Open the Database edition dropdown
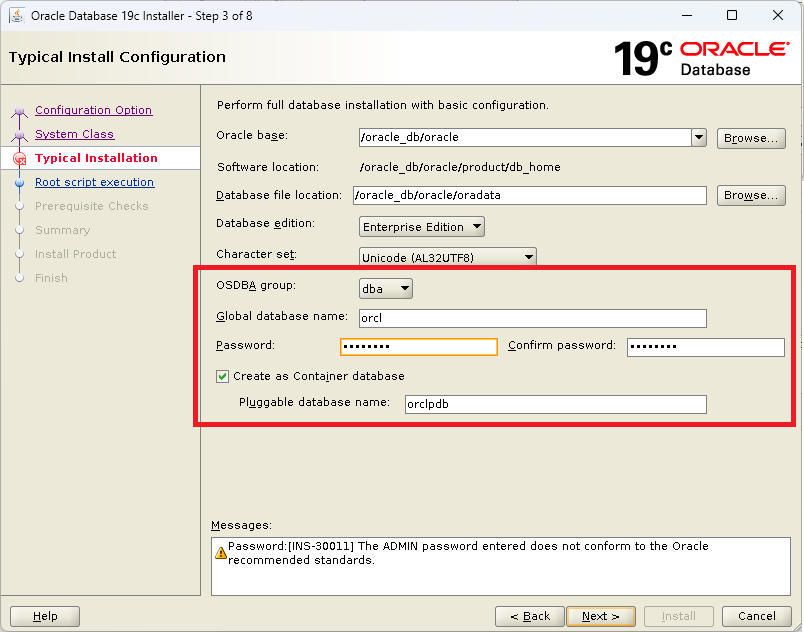Viewport: 804px width, 632px height. point(421,227)
